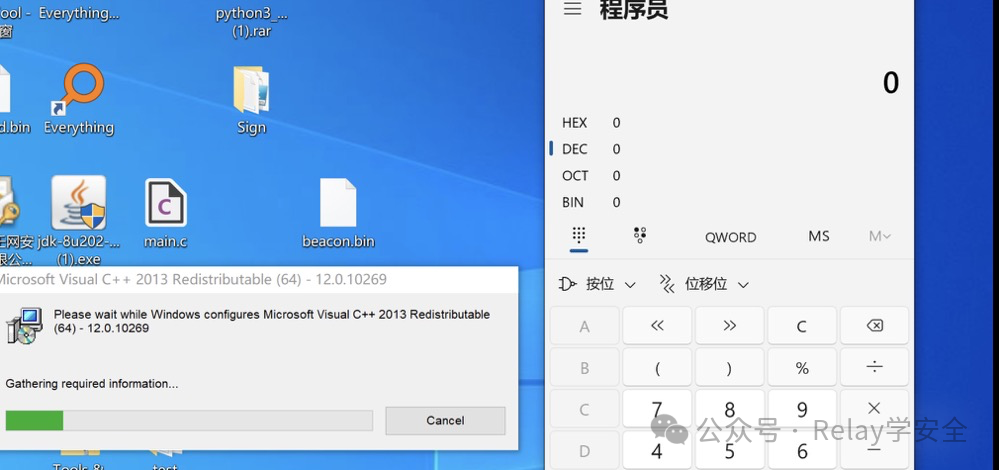
Task: Click the number 6 key
Action: click(x=802, y=450)
